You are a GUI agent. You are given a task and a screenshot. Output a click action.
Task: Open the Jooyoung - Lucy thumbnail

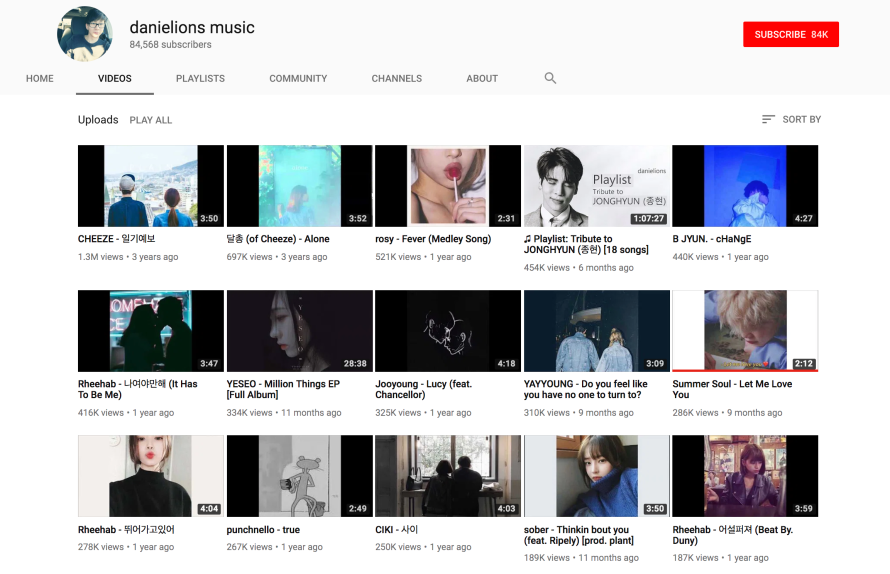(448, 331)
